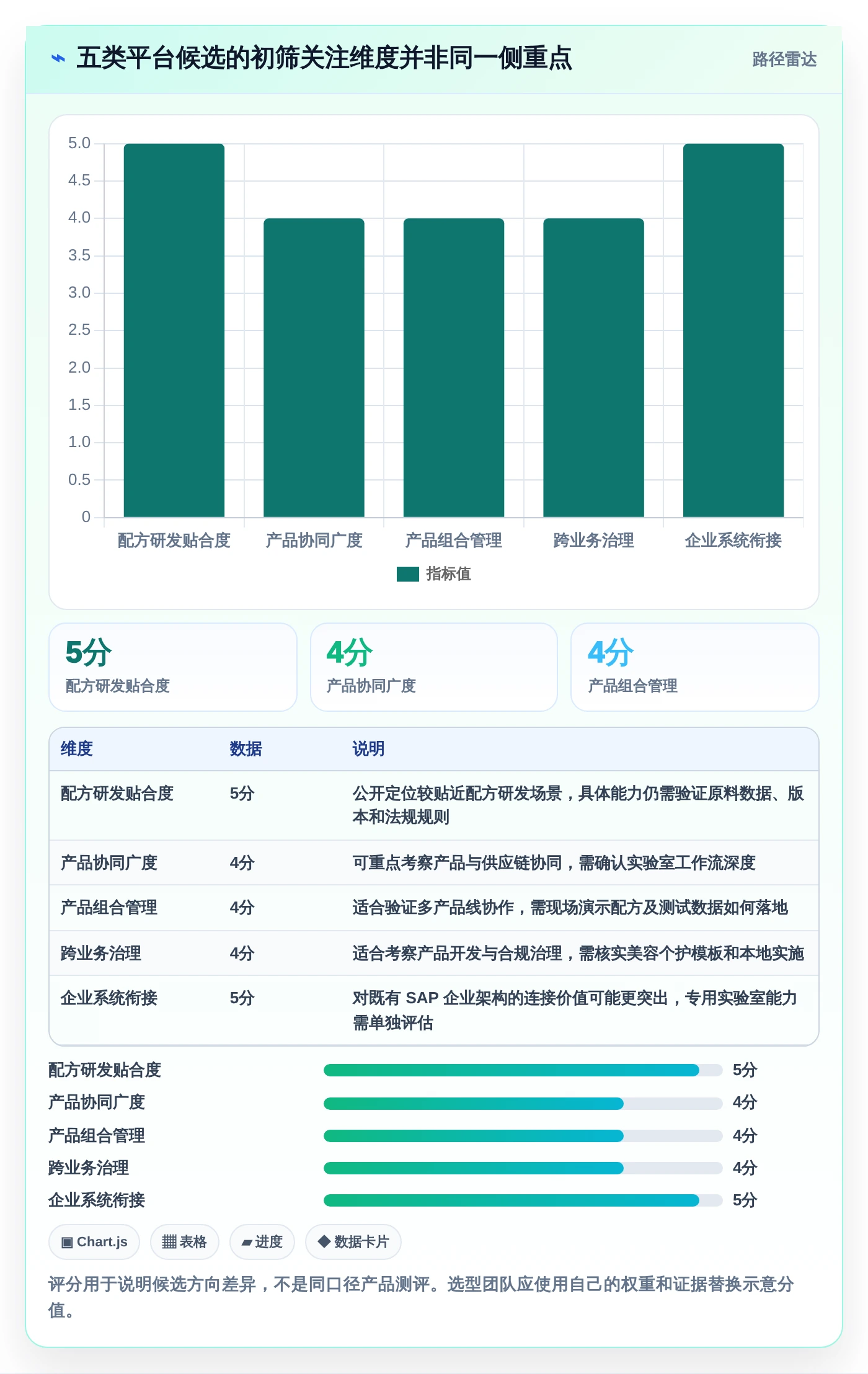Click the 产品协同广度 bar in the chart
Viewport: 868px width, 1374px height.
[314, 368]
